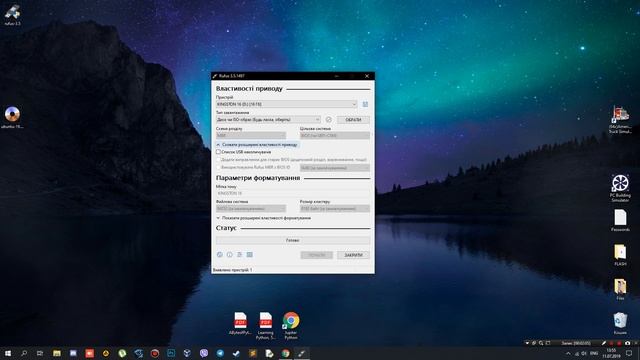Select the Jupiter Python Chrome shortcut on desktop
The width and height of the screenshot is (640, 360).
tap(291, 325)
